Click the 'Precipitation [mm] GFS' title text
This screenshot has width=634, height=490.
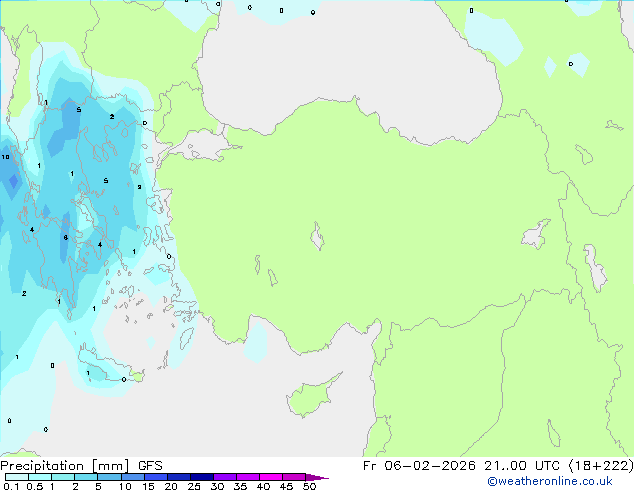pos(81,466)
